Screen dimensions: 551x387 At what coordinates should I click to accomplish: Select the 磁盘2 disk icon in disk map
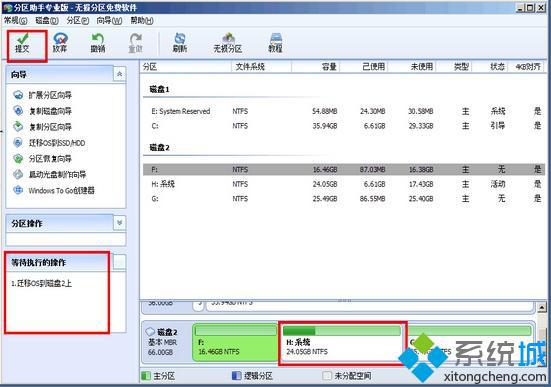(x=150, y=331)
